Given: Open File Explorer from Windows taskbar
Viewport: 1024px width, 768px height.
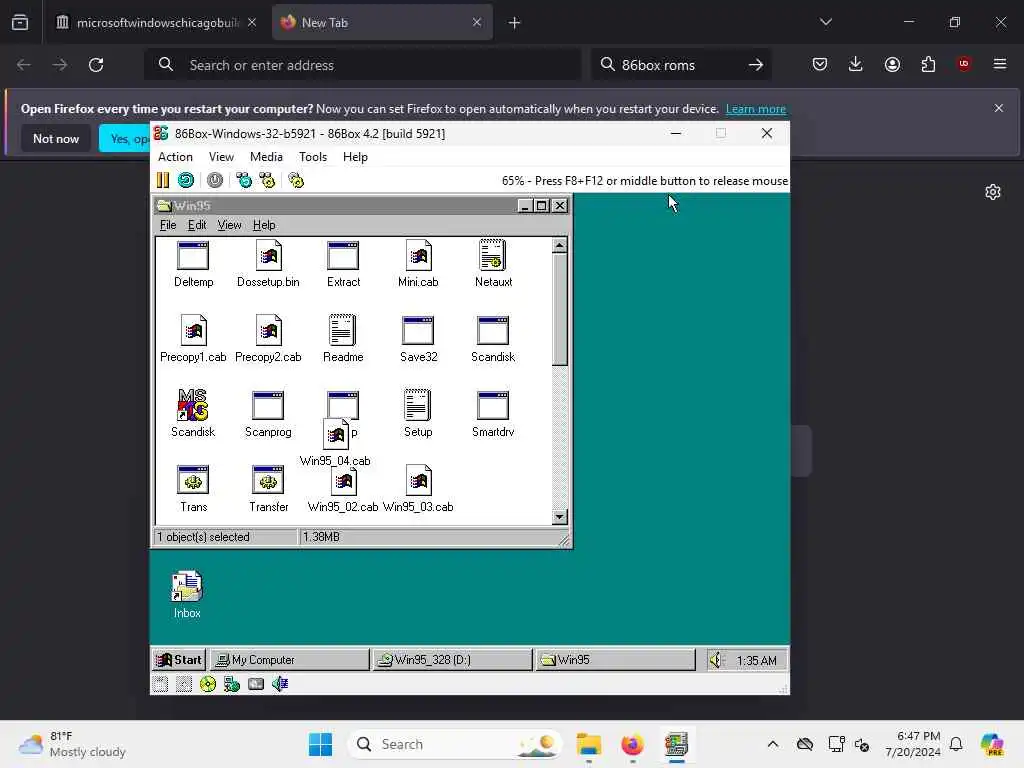Looking at the screenshot, I should 588,744.
